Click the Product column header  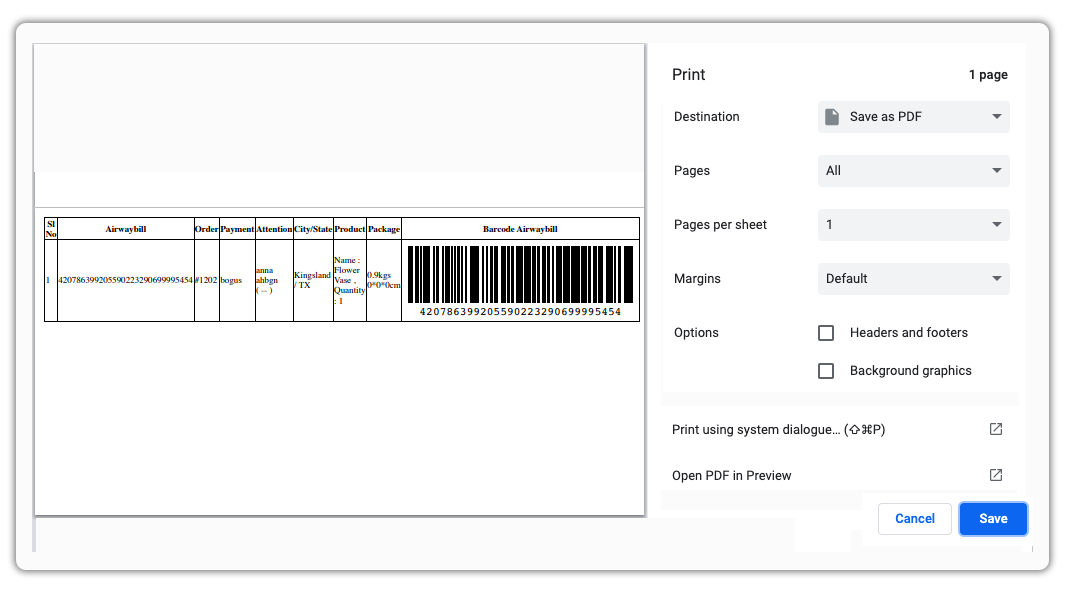pos(350,229)
